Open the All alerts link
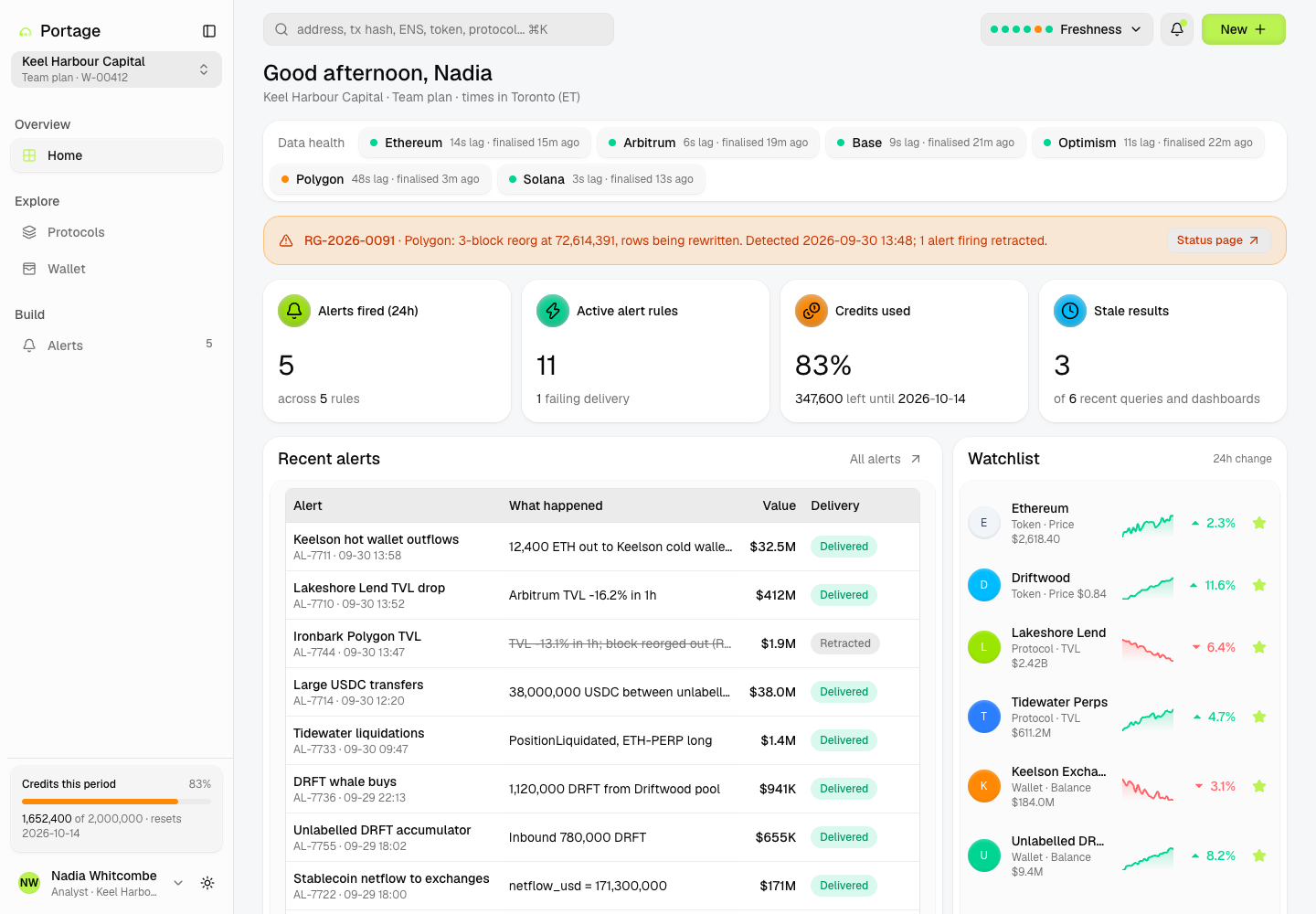 [885, 459]
